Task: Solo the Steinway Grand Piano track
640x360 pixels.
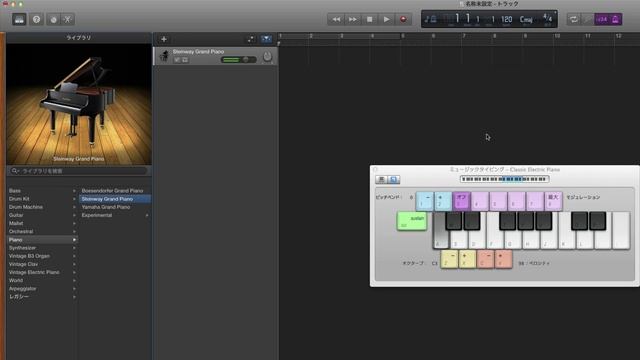Action: 185,60
